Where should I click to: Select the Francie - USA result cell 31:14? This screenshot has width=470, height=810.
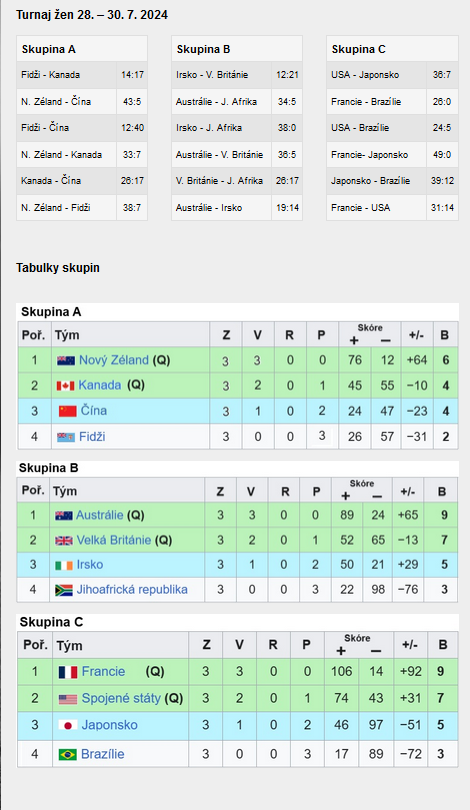tap(442, 208)
